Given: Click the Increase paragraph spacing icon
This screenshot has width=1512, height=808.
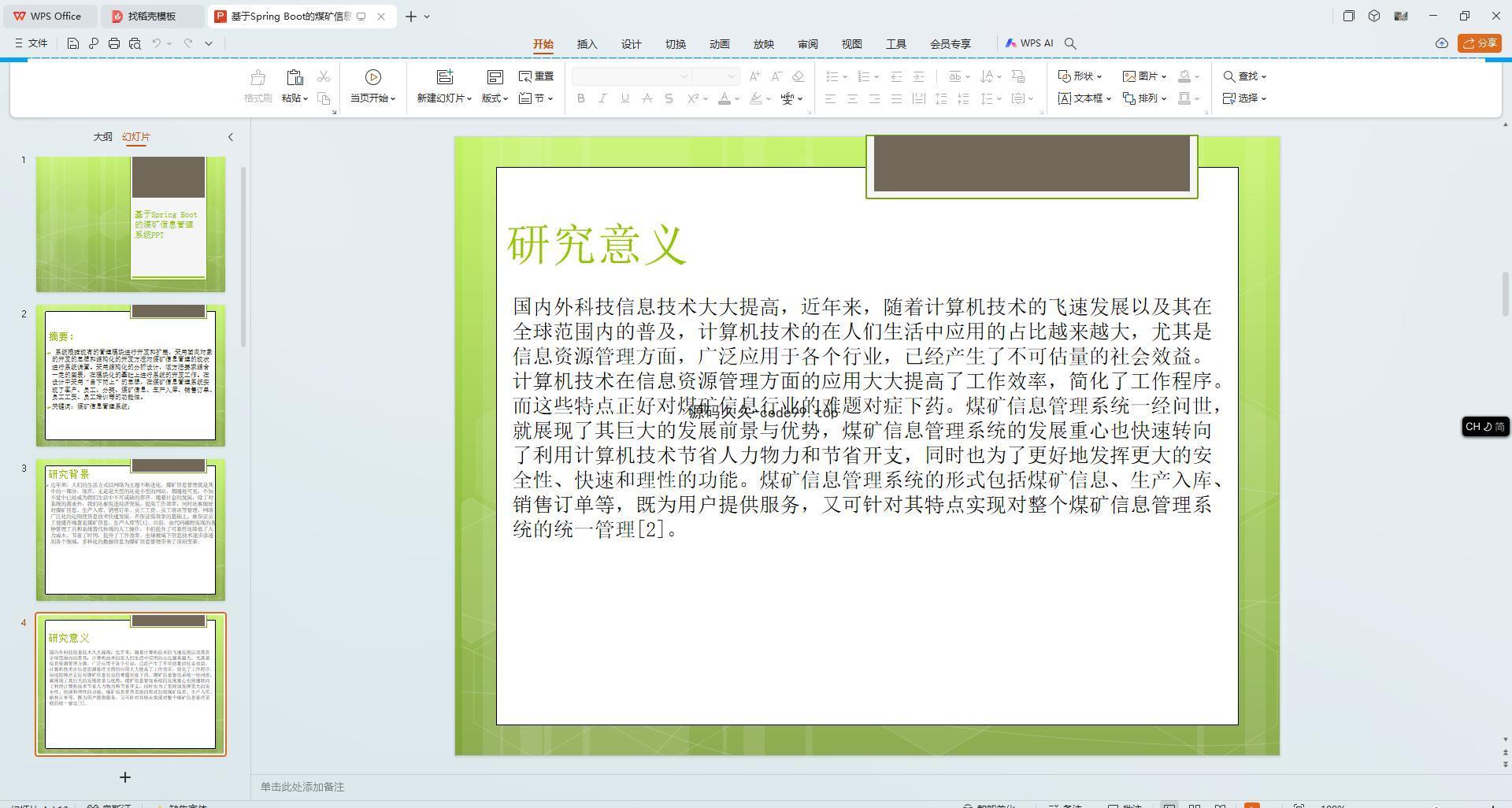Looking at the screenshot, I should [941, 98].
